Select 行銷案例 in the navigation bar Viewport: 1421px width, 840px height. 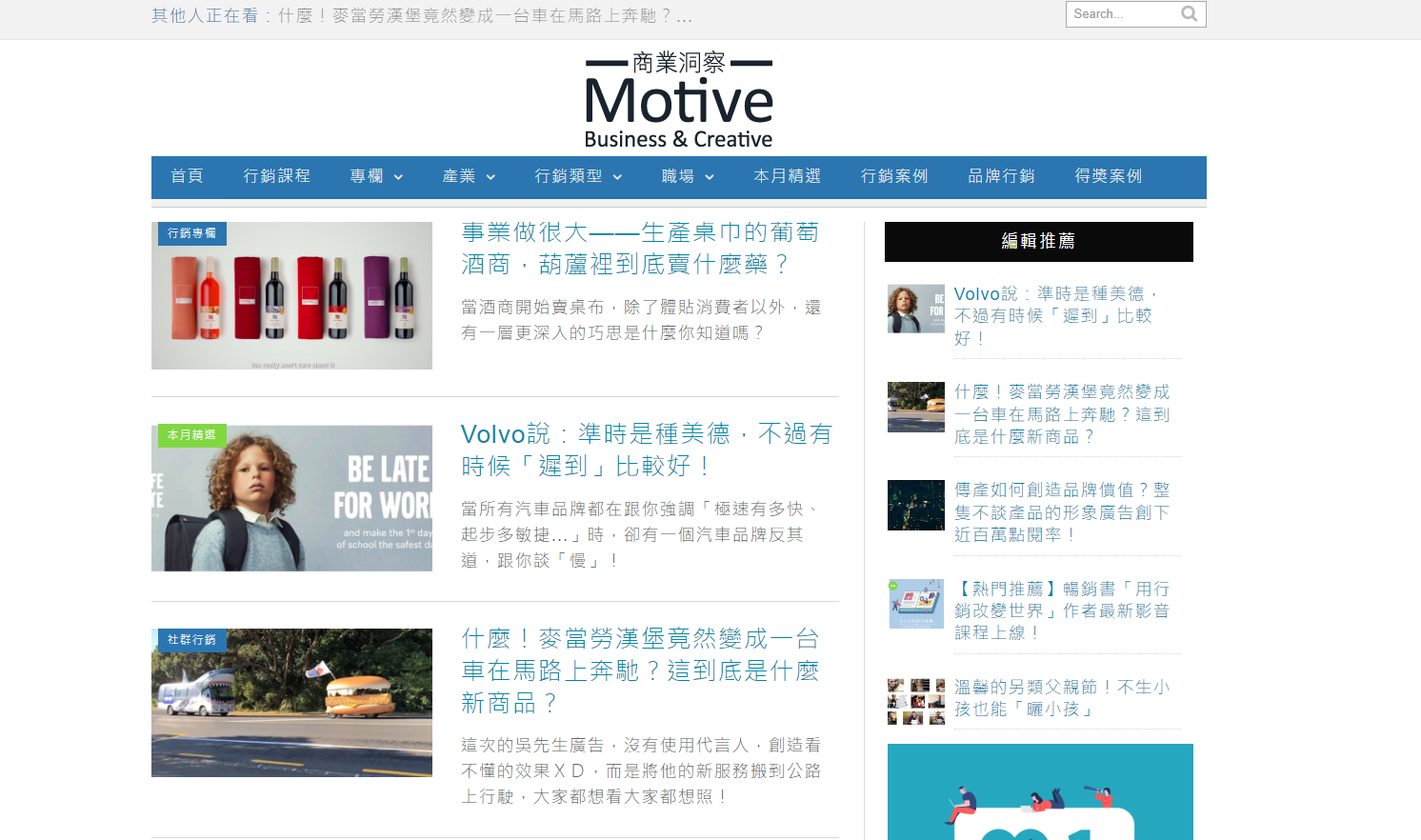[894, 176]
